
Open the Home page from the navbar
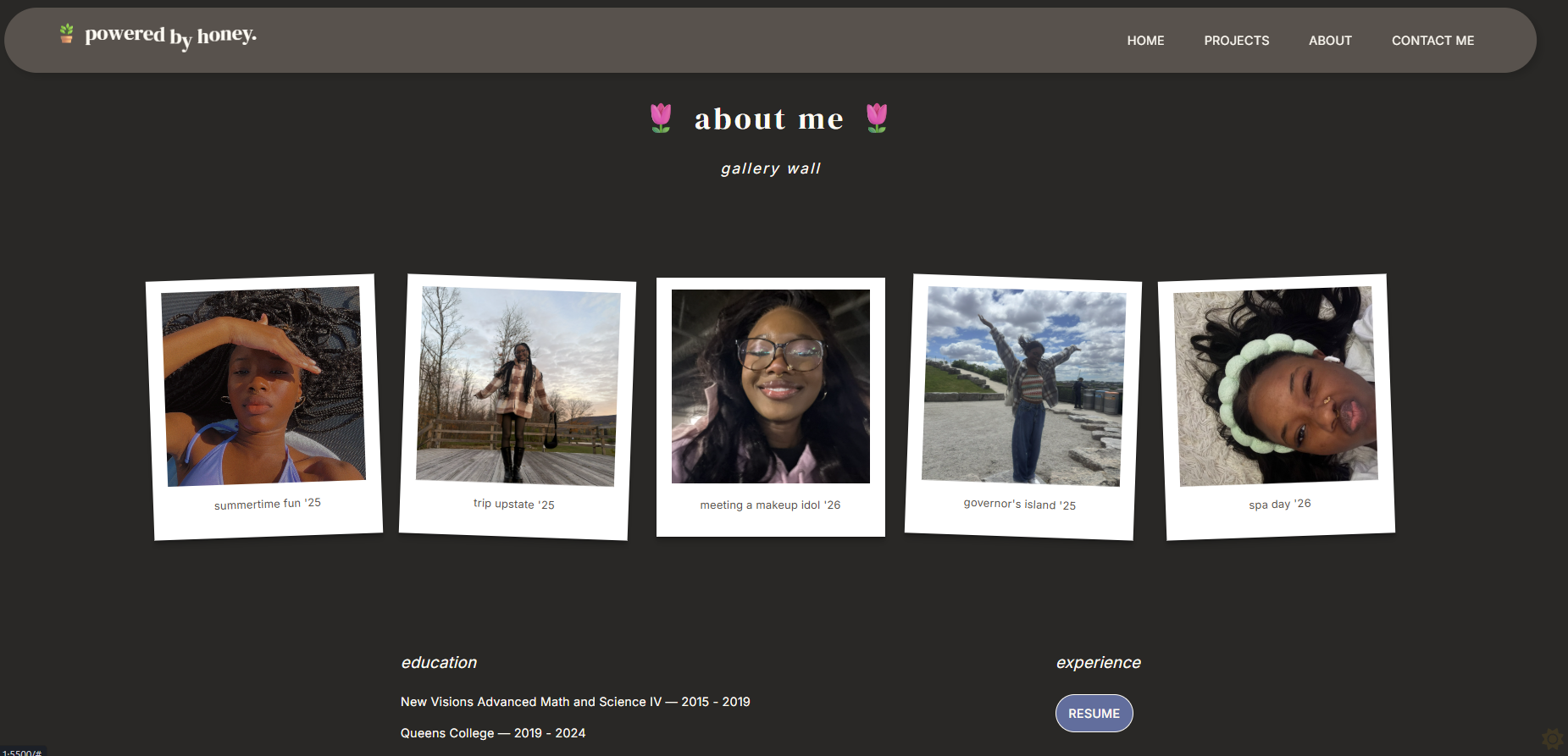pyautogui.click(x=1145, y=41)
